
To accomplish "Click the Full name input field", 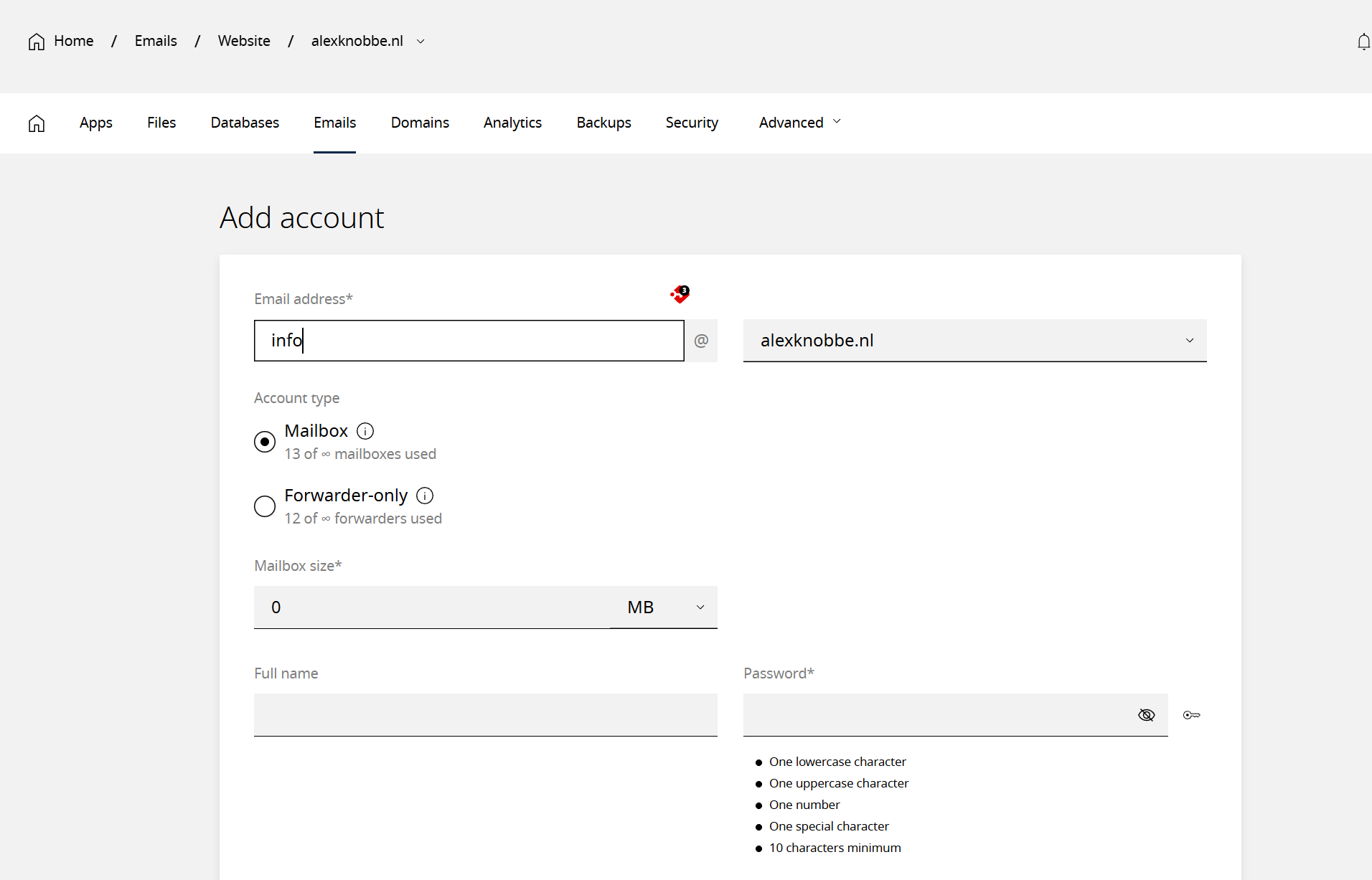I will 485,714.
